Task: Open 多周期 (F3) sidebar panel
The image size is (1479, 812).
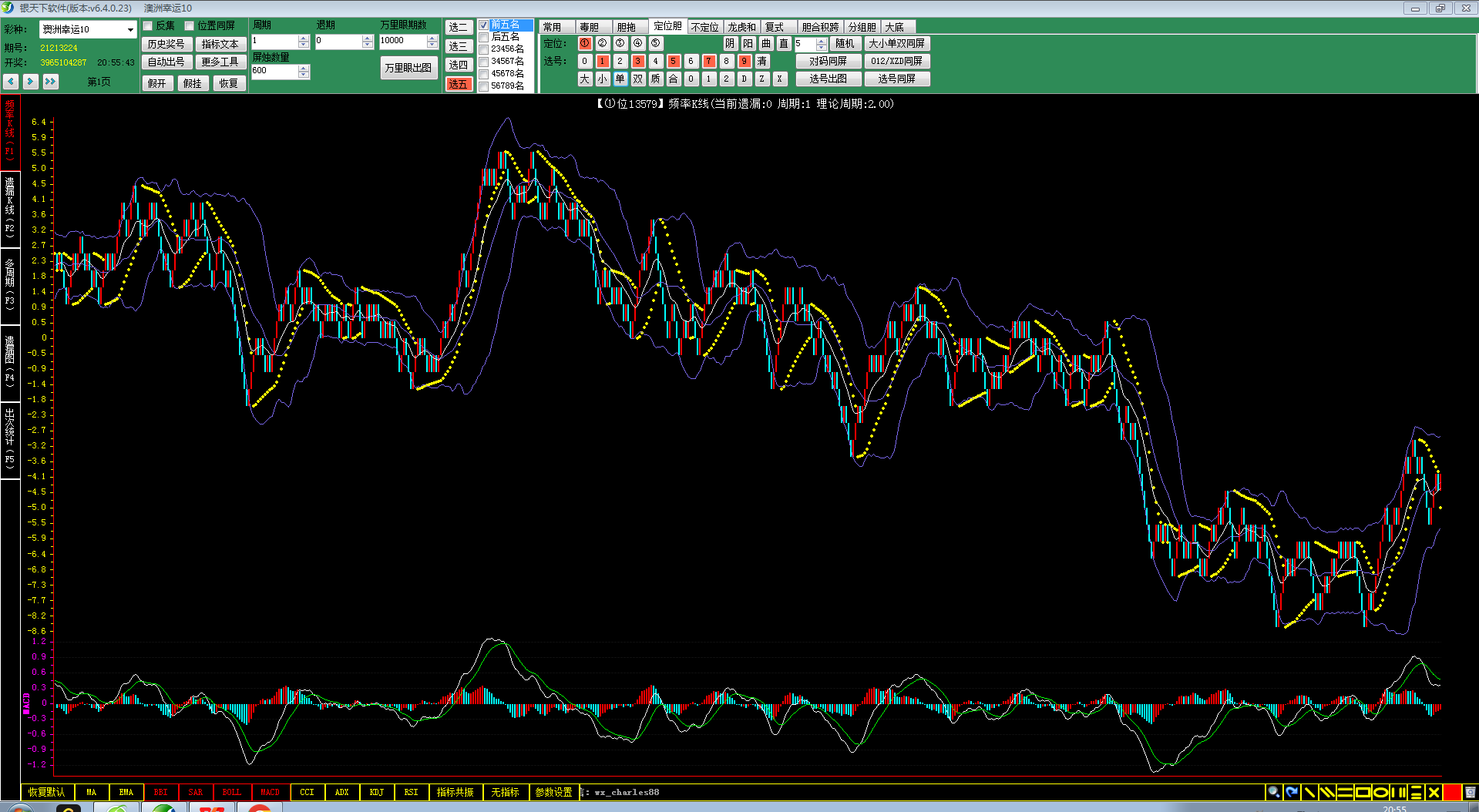Action: coord(10,285)
